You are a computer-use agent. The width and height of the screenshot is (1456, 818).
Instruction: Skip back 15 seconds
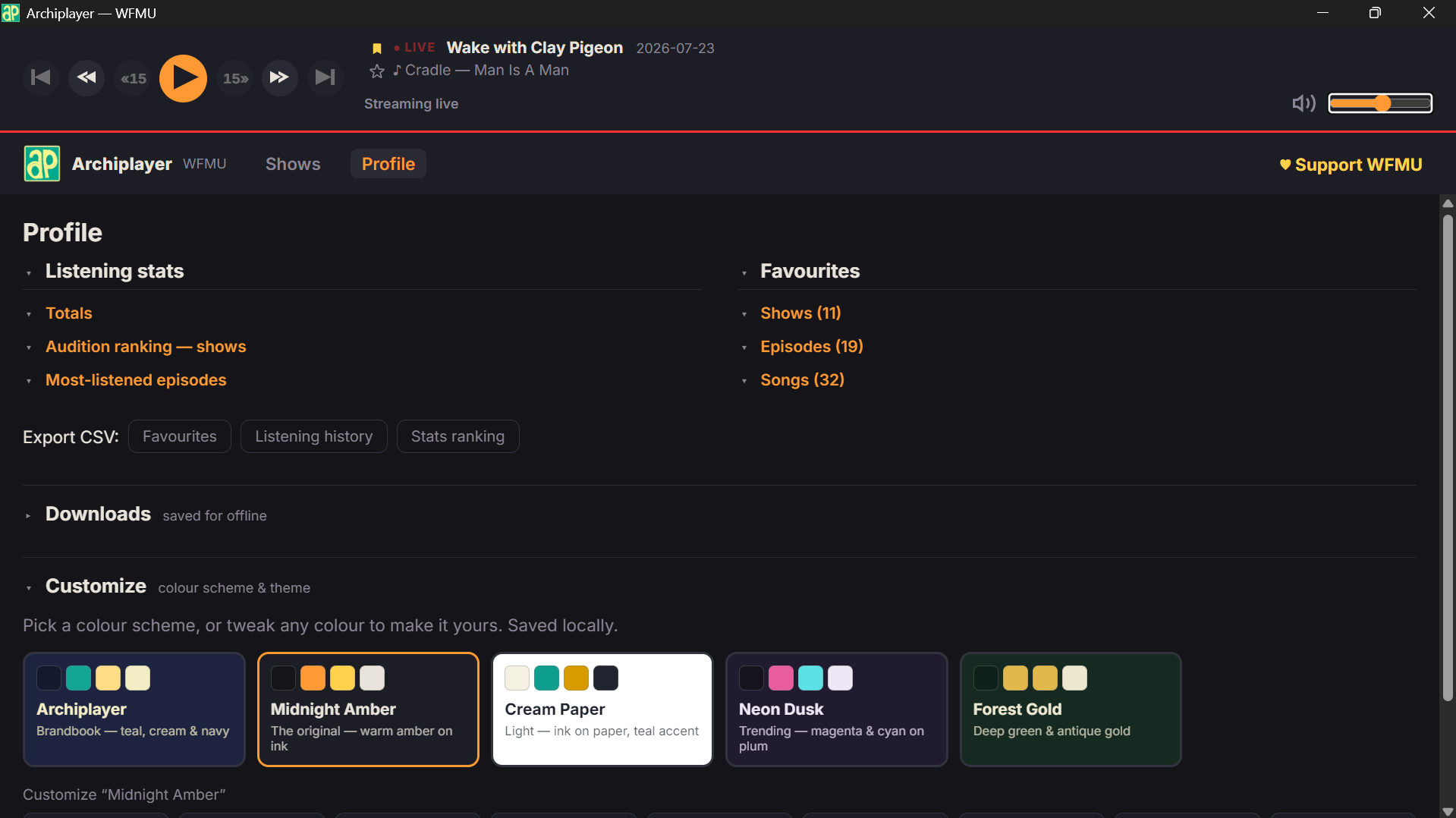(134, 78)
